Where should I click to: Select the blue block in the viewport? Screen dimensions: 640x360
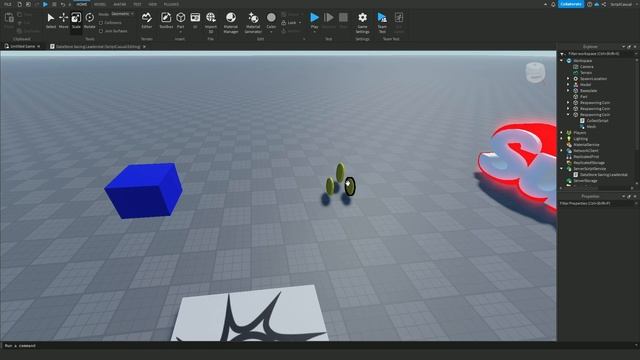(143, 190)
